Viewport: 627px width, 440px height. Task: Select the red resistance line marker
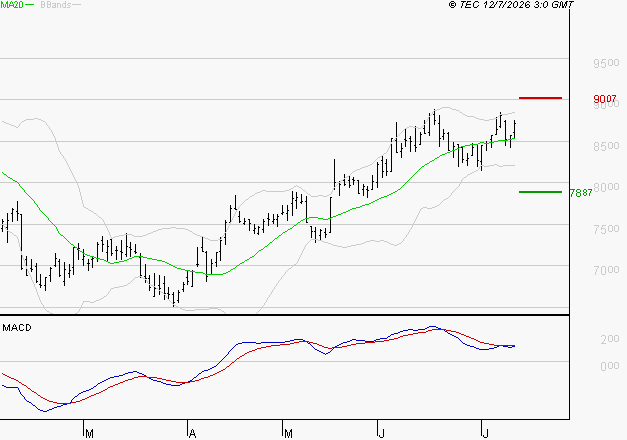(540, 98)
